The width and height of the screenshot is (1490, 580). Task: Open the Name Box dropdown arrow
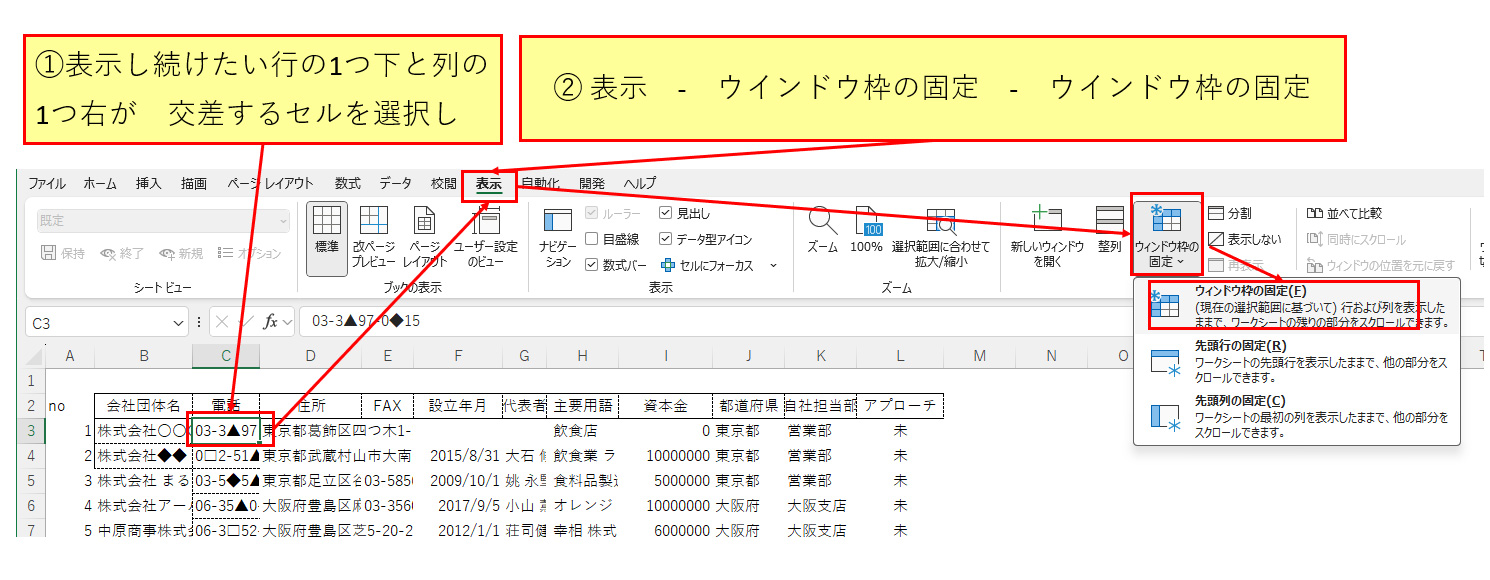[179, 323]
